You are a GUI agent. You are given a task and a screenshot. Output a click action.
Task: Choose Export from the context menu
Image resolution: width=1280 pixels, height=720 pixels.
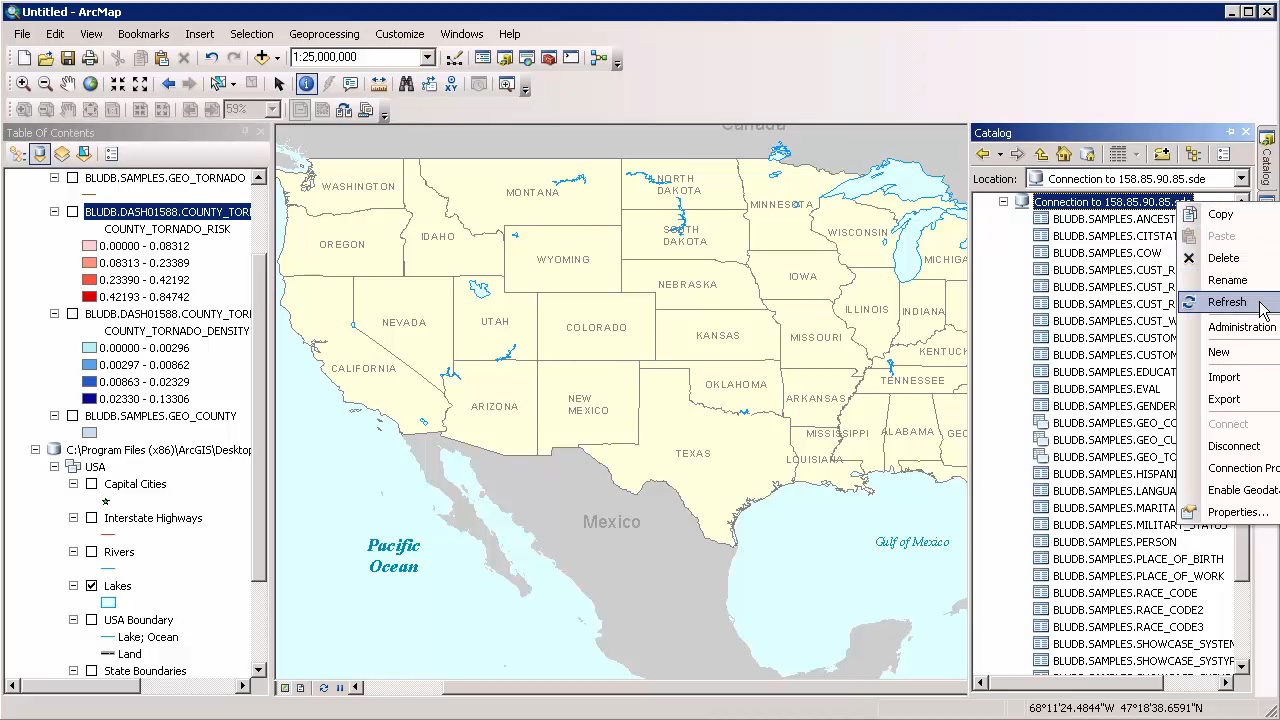(x=1229, y=399)
